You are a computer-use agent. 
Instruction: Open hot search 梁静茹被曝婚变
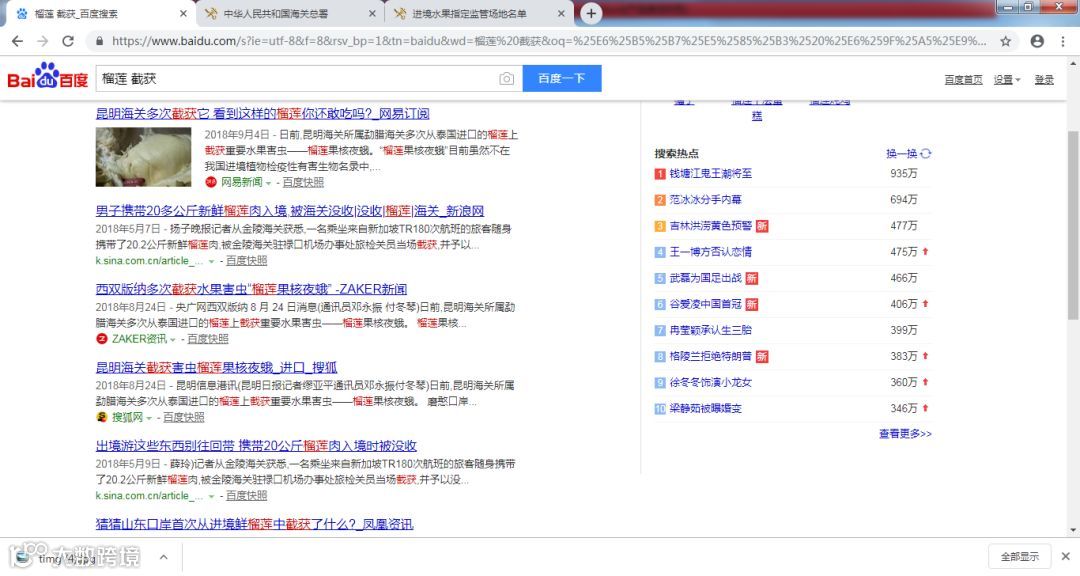[x=705, y=409]
